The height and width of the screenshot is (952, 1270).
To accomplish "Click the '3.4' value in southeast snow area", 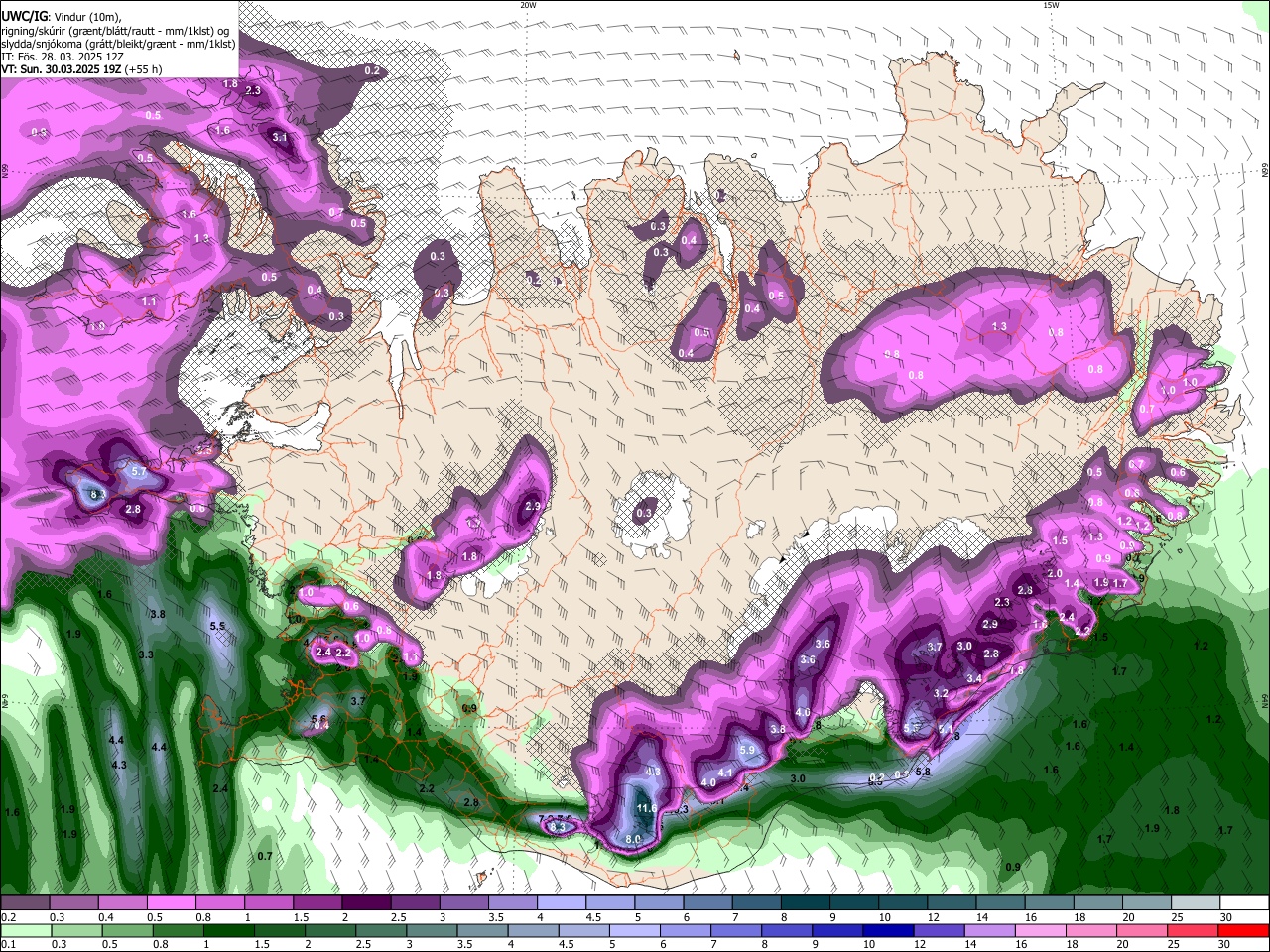I will (974, 678).
